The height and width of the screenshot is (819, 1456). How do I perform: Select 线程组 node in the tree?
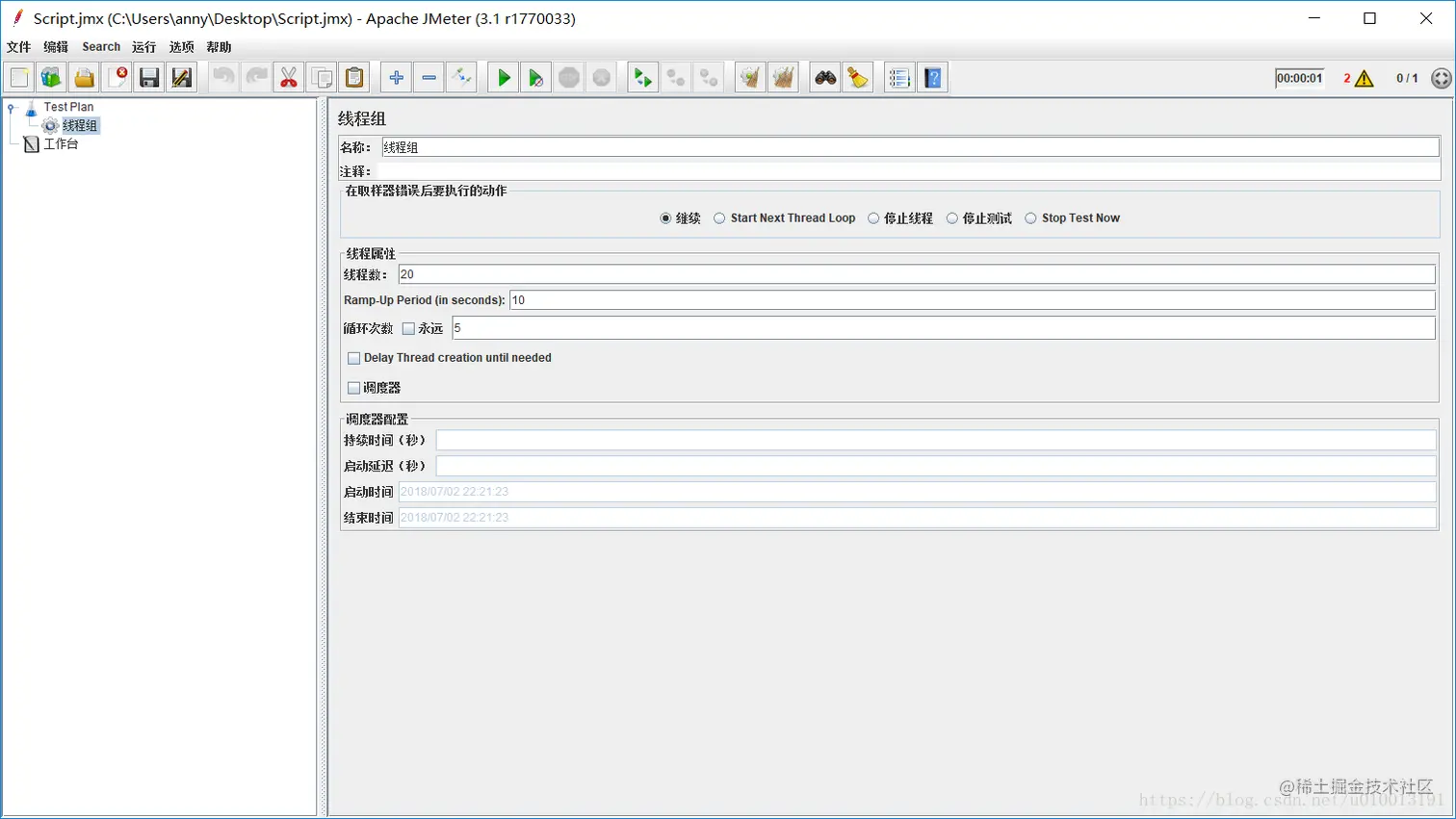(x=80, y=126)
